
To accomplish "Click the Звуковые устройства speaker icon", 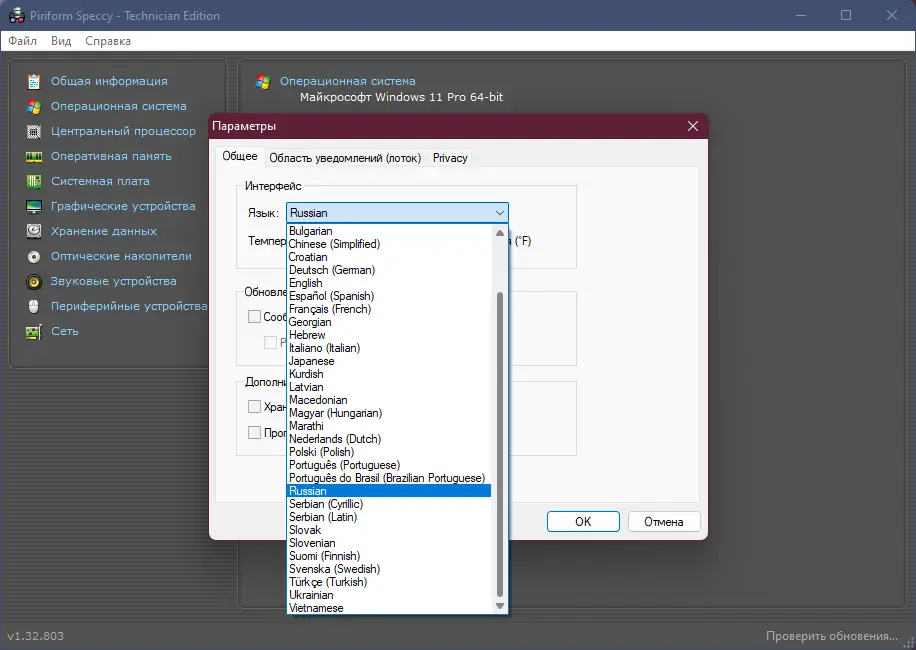I will pyautogui.click(x=34, y=282).
